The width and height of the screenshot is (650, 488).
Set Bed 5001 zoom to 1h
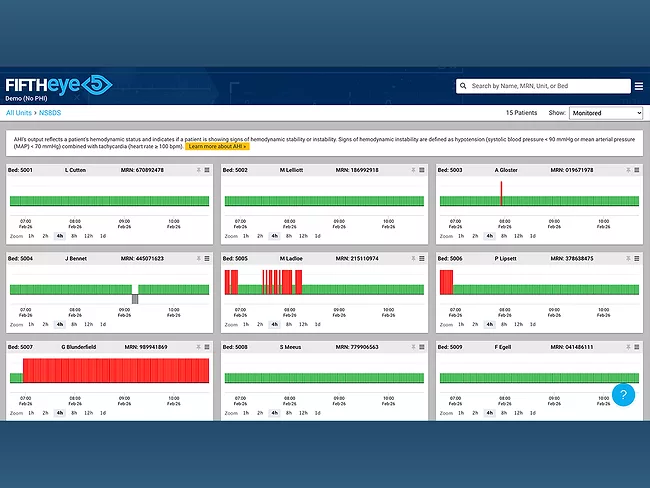tap(31, 236)
